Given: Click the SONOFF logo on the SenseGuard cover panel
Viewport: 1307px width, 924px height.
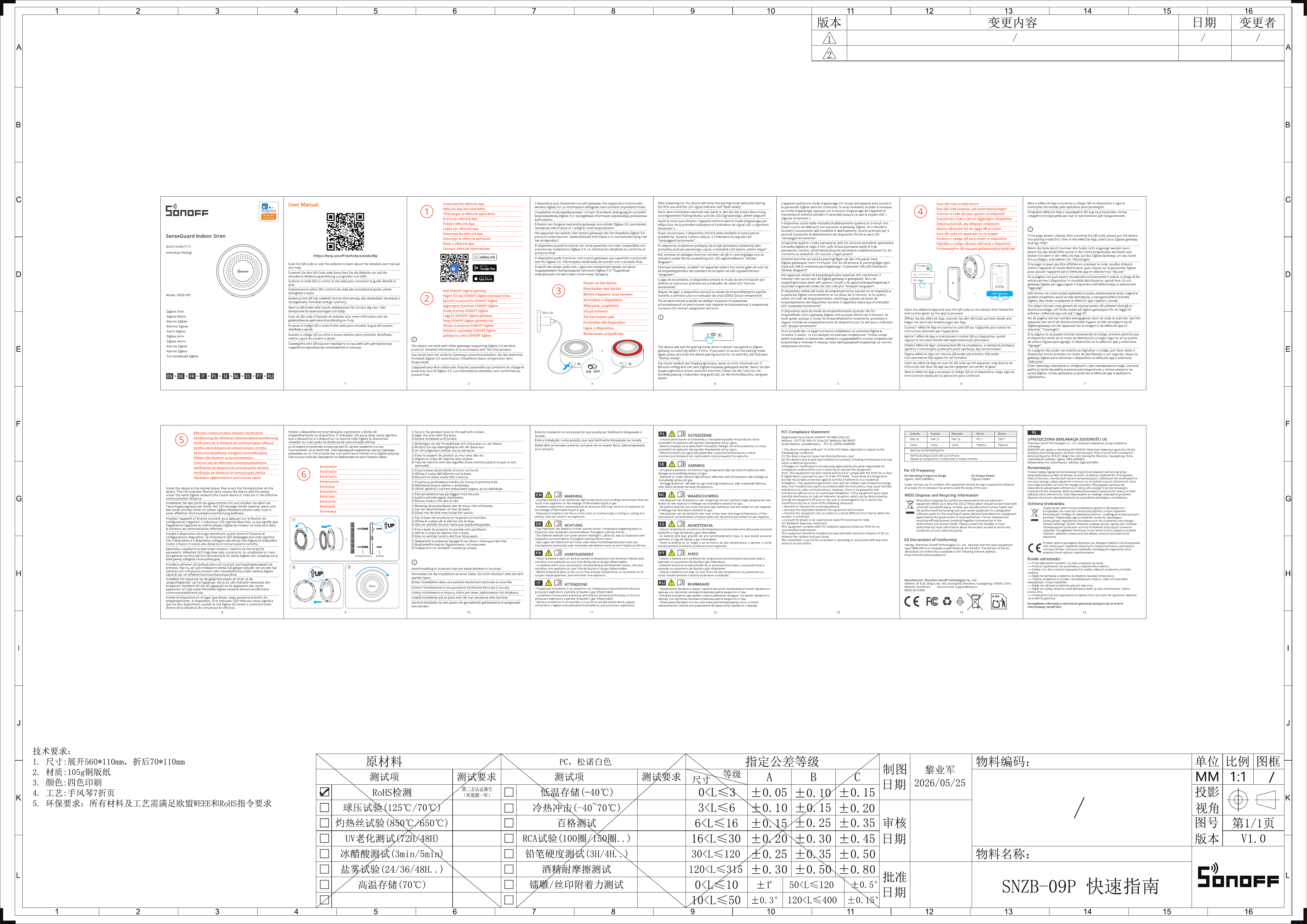Looking at the screenshot, I should pyautogui.click(x=187, y=211).
